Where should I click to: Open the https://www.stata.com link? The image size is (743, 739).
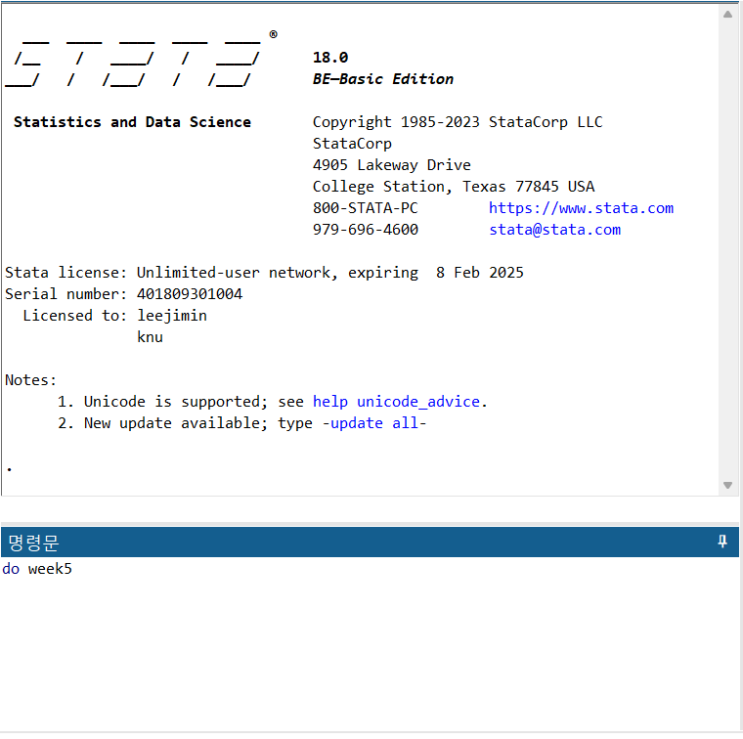(x=580, y=208)
